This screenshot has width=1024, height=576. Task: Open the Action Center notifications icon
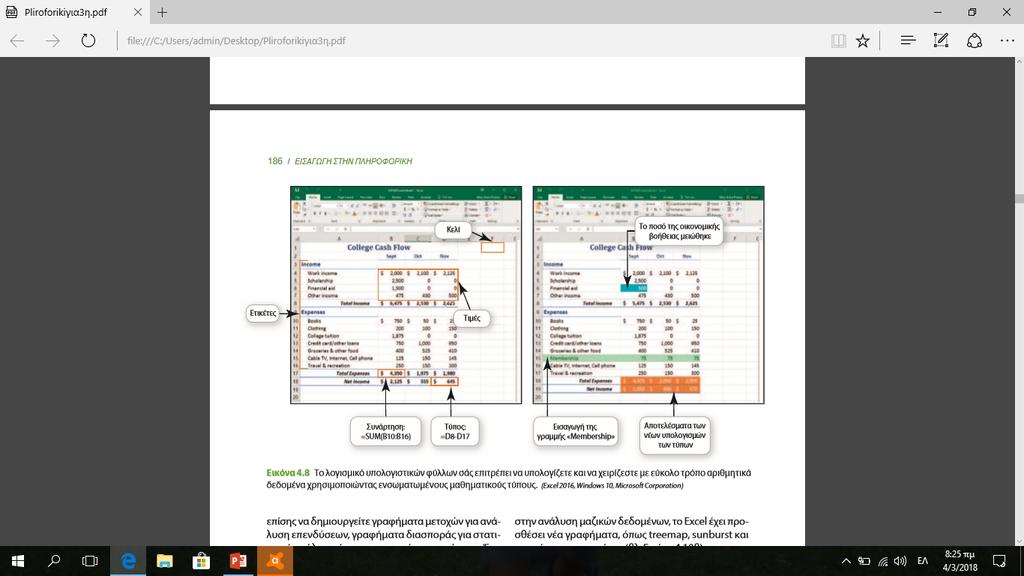pos(999,561)
